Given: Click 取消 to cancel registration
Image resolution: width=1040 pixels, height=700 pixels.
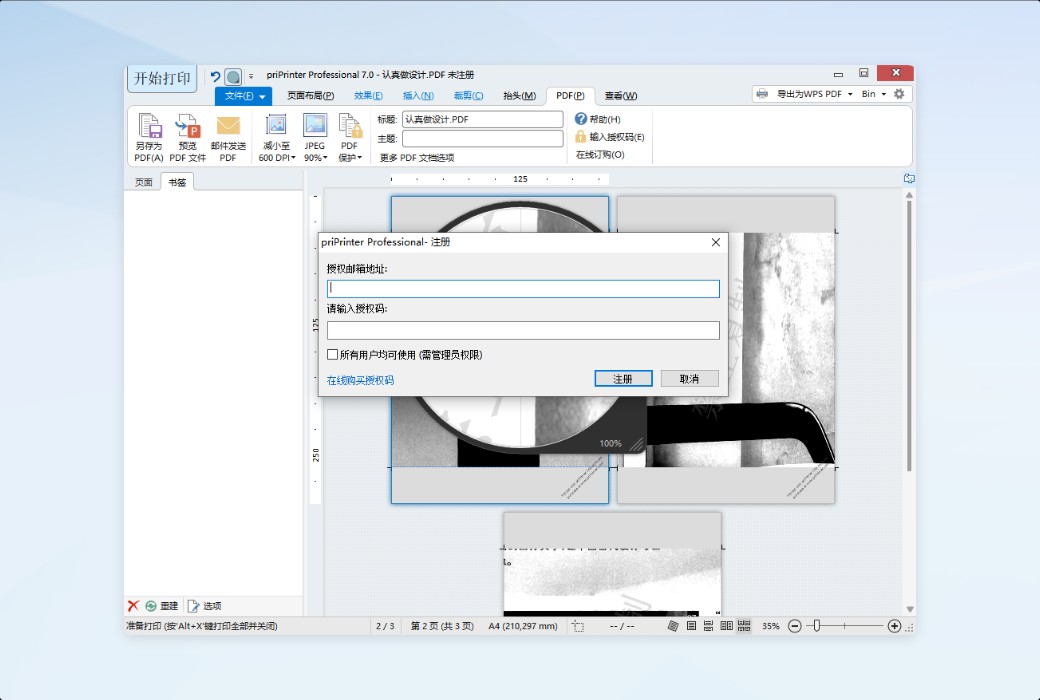Looking at the screenshot, I should tap(689, 378).
